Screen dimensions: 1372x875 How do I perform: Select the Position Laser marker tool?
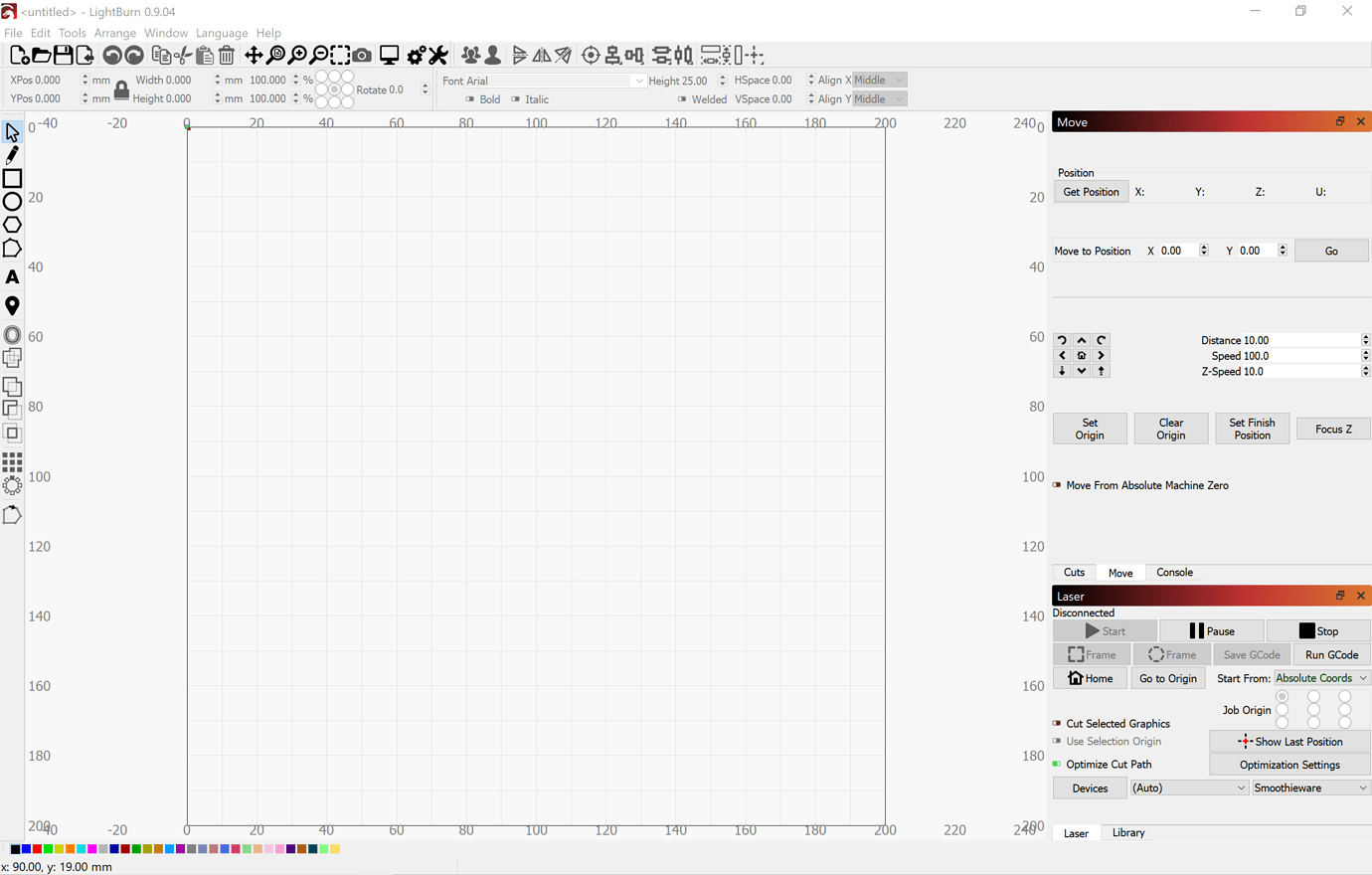(x=12, y=306)
